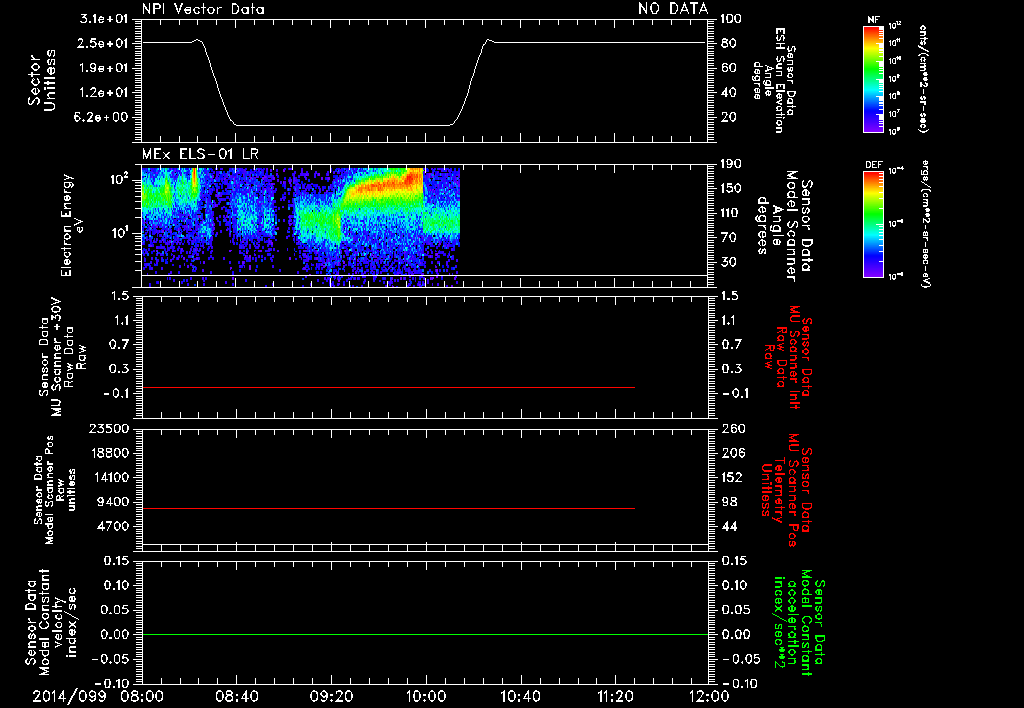Screen dimensions: 1024x708
Task: Click the 'ESH Sun Elevation Angle' axis label
Action: point(775,80)
